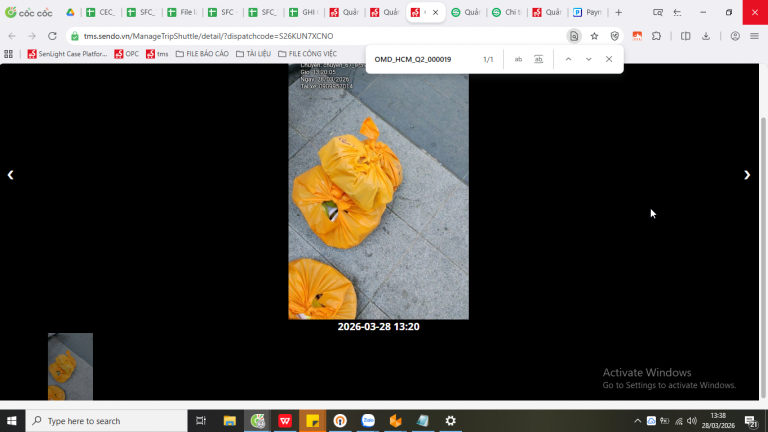Open the Cốc Cốc main hamburger menu
This screenshot has width=768, height=432.
click(754, 36)
